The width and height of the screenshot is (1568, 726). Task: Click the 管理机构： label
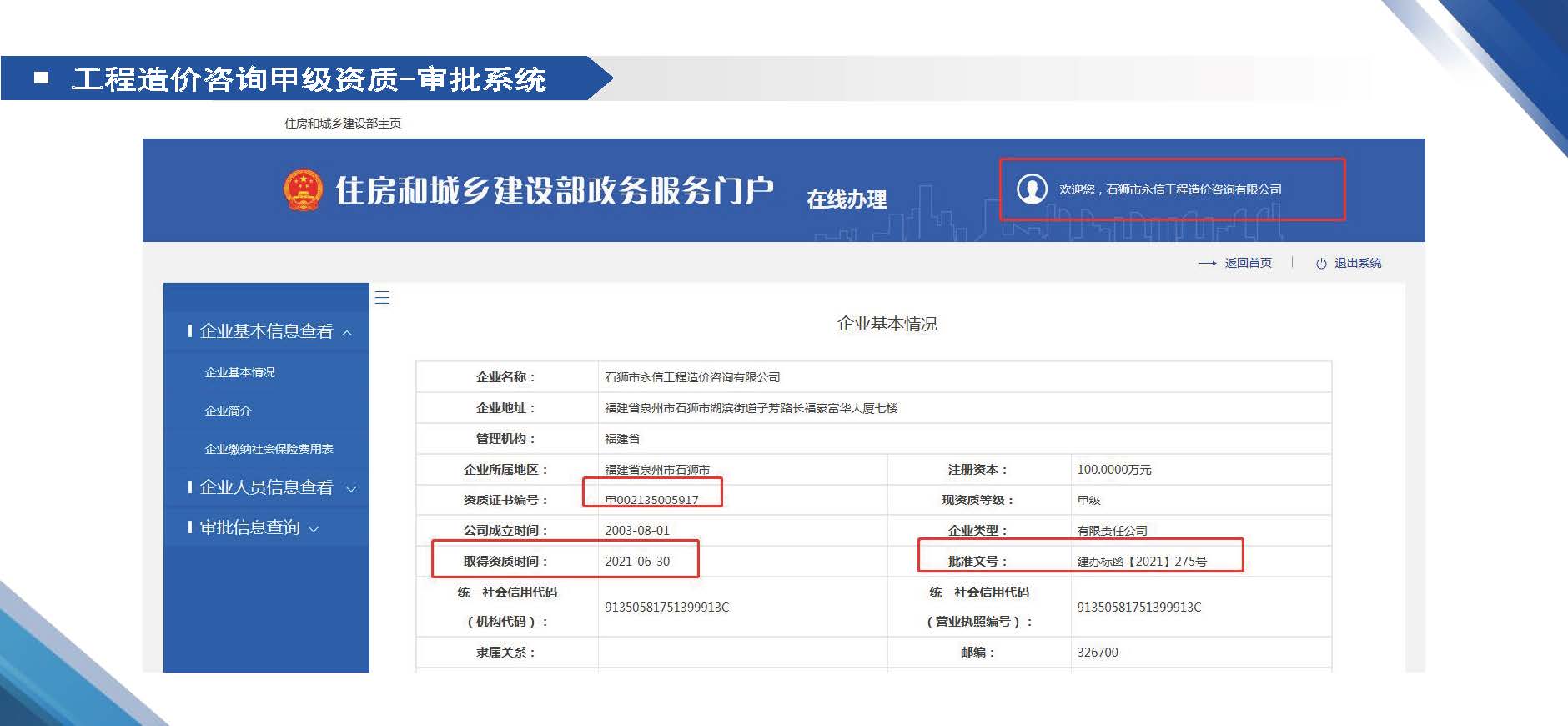(505, 439)
